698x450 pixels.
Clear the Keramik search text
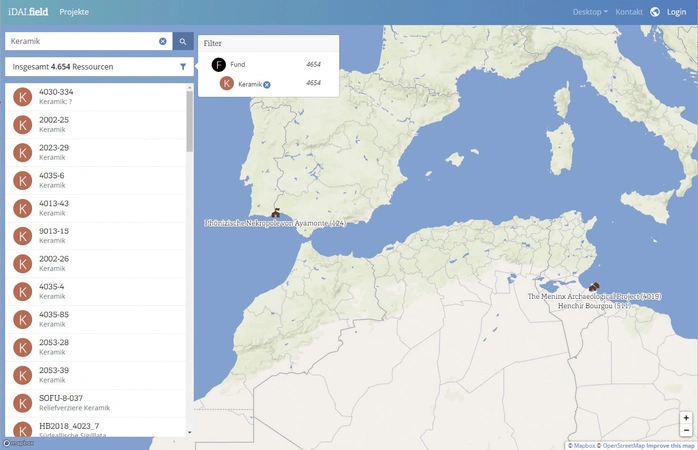pos(163,42)
